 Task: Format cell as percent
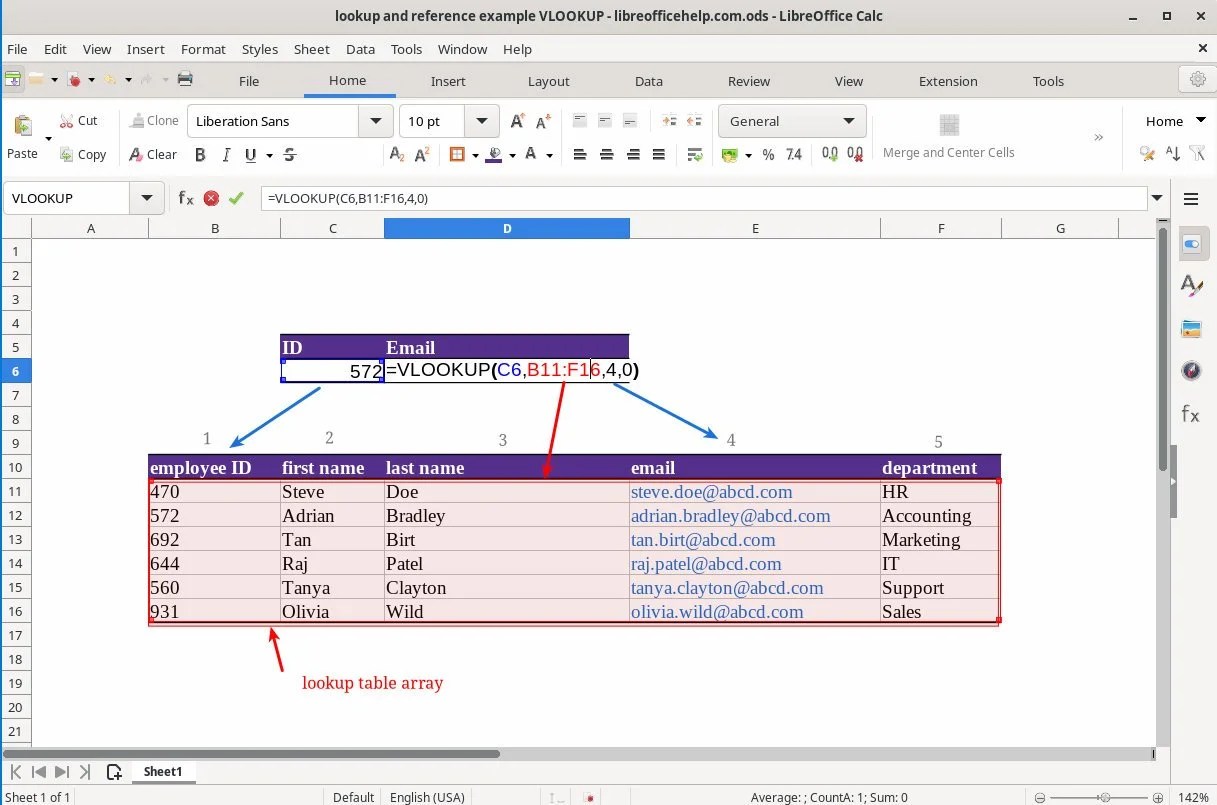(768, 154)
